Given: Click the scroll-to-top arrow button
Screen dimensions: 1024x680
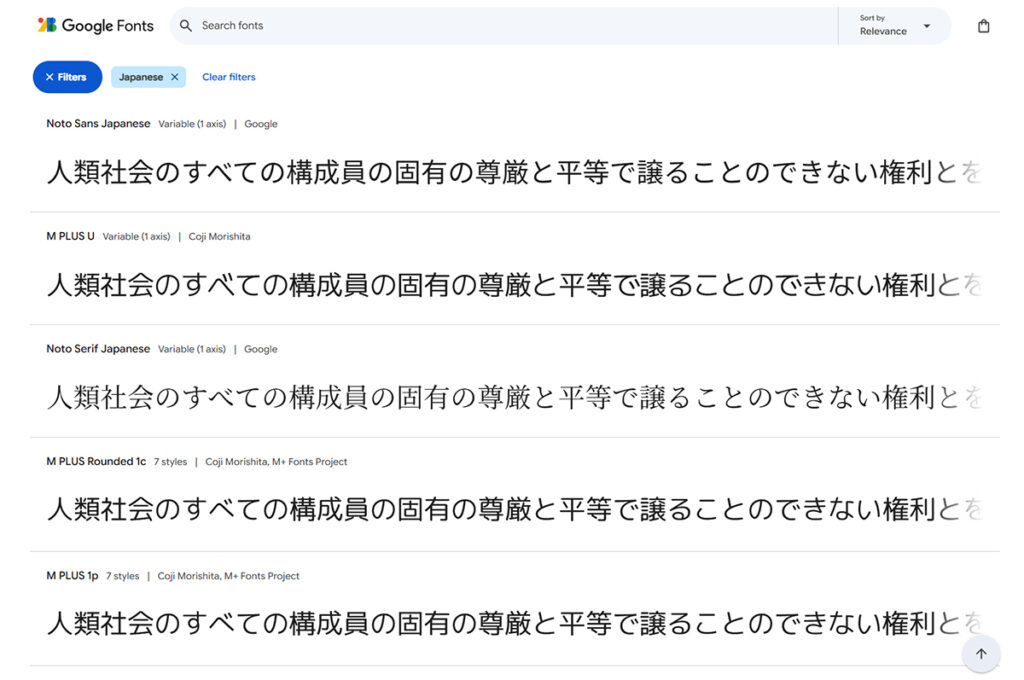Looking at the screenshot, I should [981, 653].
